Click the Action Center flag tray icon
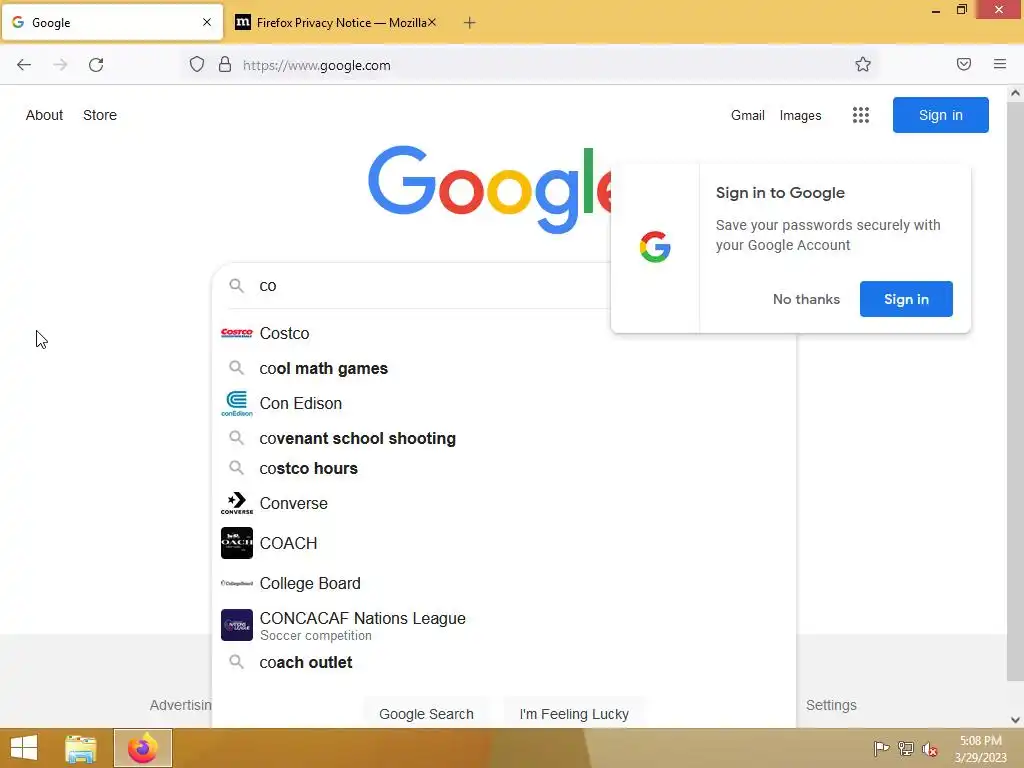This screenshot has height=768, width=1024. [x=881, y=748]
